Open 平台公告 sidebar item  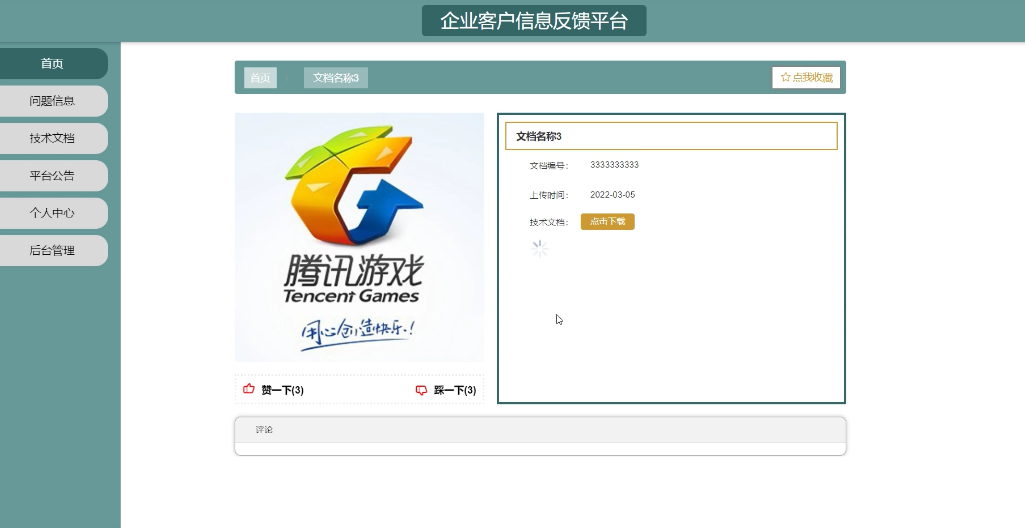tap(52, 175)
